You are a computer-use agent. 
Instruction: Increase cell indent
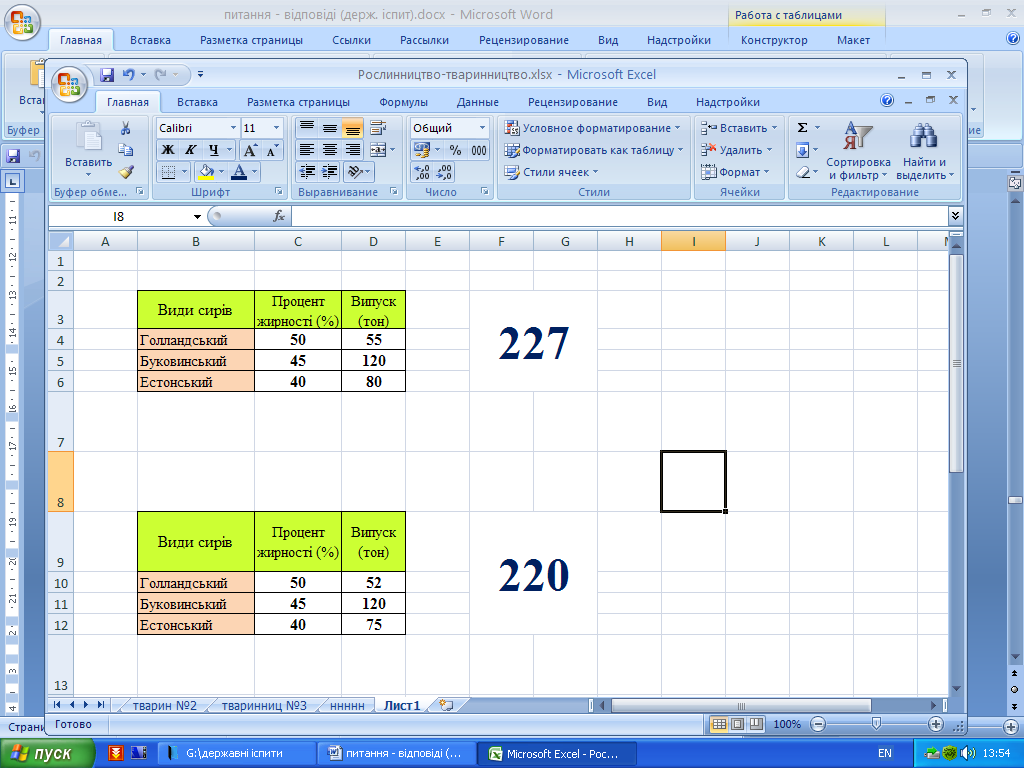click(x=330, y=172)
